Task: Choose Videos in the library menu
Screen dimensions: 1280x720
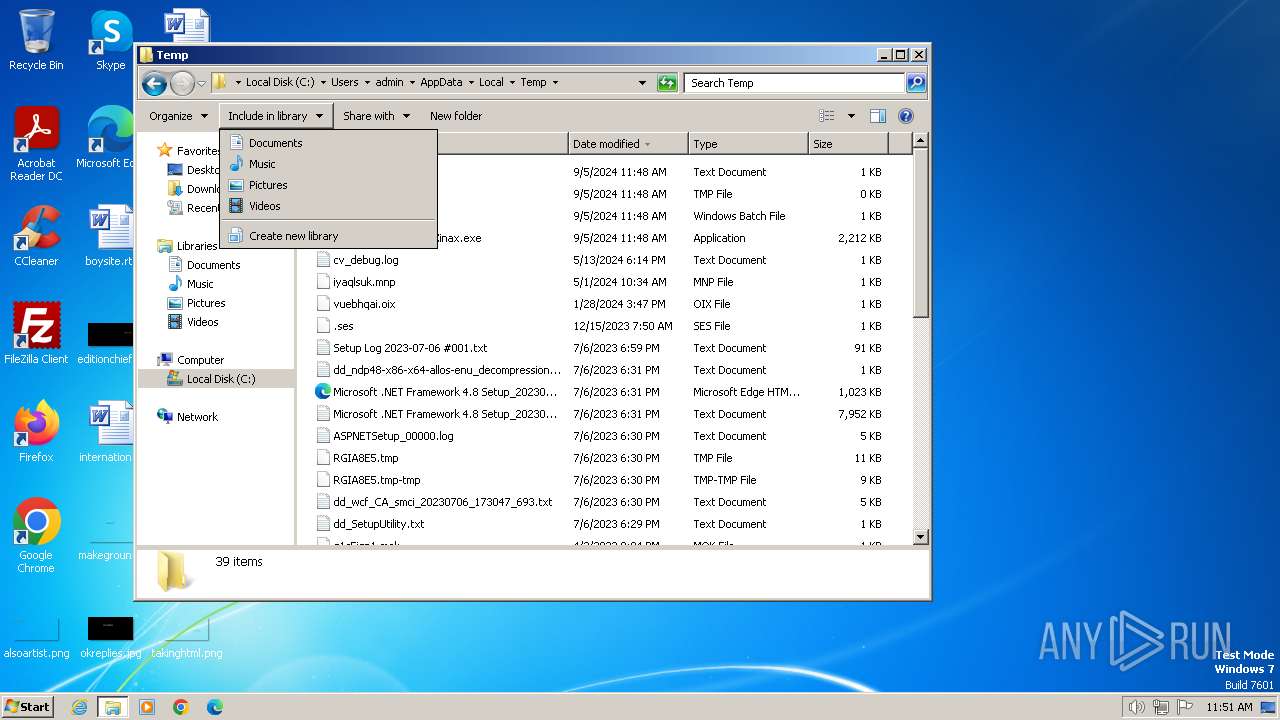Action: coord(328,206)
